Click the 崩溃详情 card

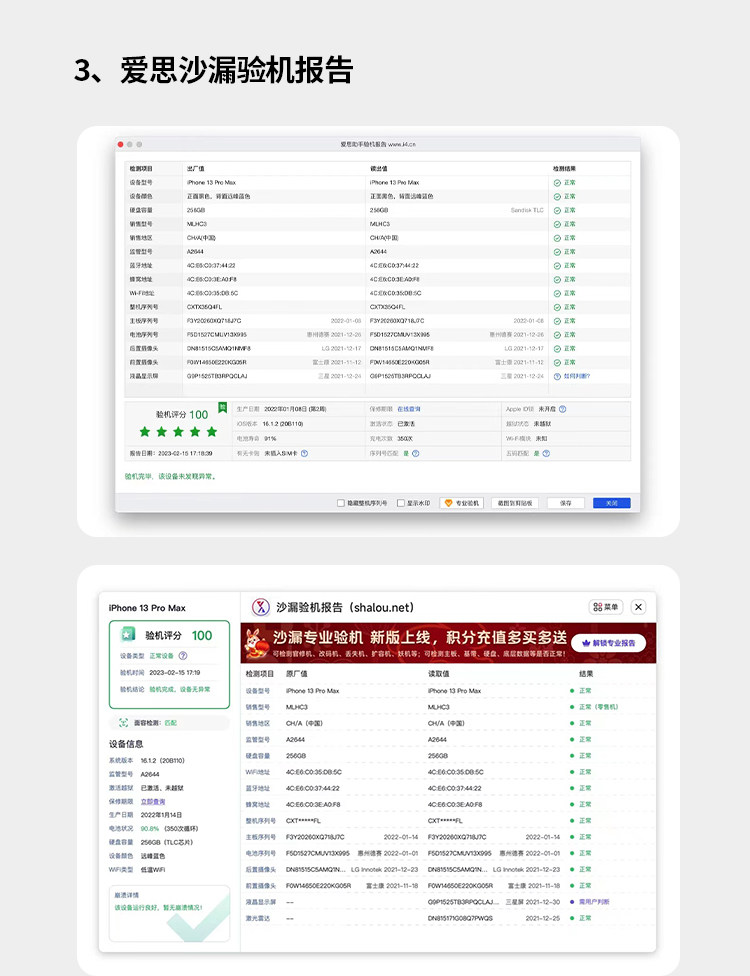[x=169, y=913]
